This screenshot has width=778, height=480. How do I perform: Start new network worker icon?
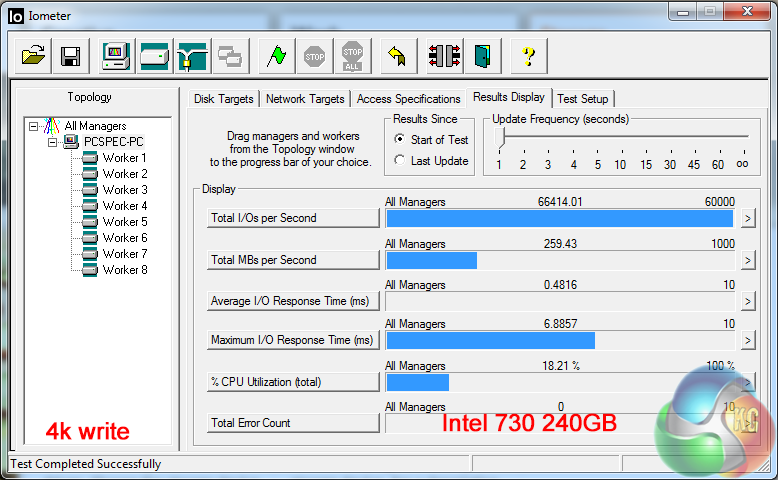(x=193, y=56)
